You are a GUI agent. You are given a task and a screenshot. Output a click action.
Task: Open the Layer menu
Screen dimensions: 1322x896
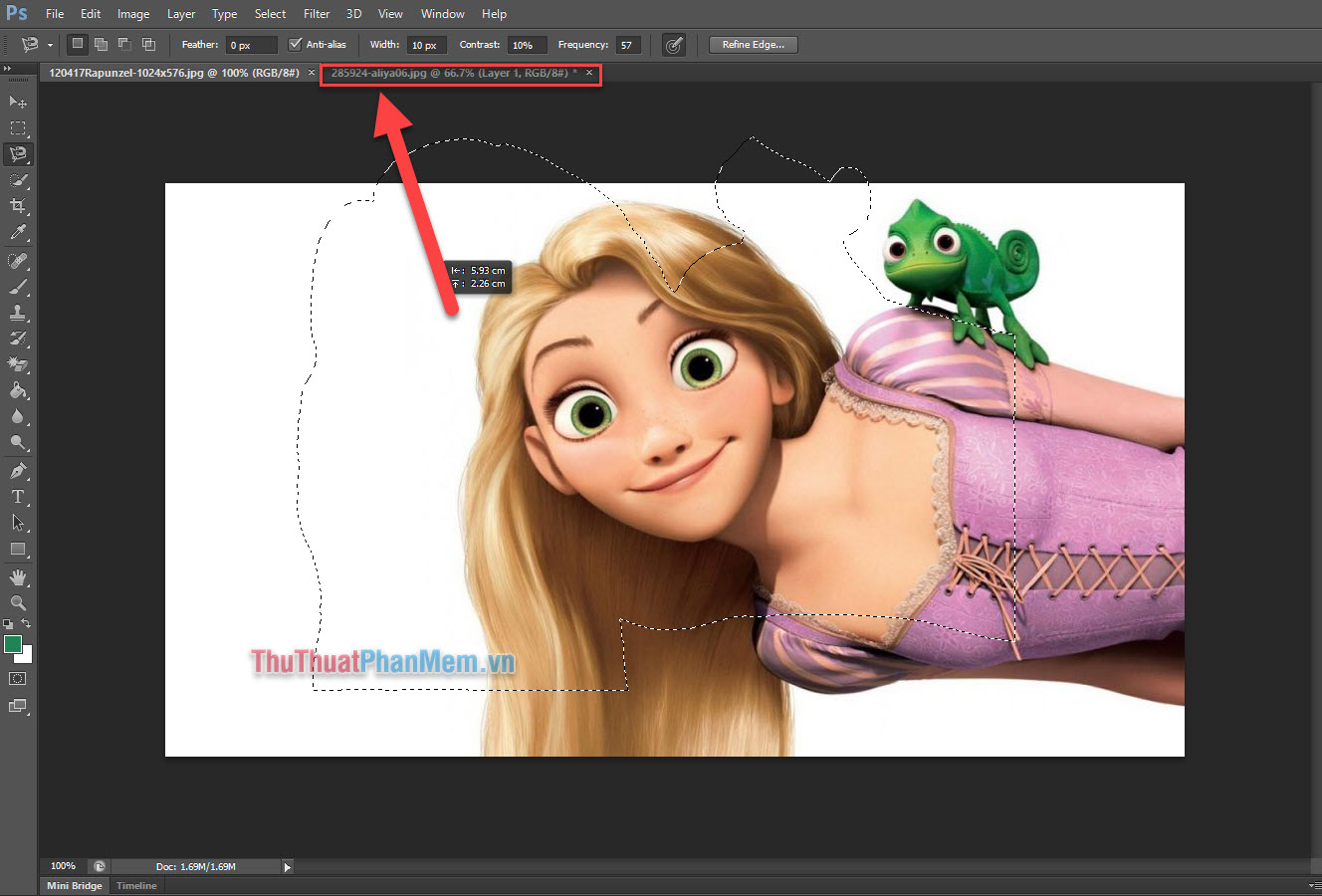[181, 14]
